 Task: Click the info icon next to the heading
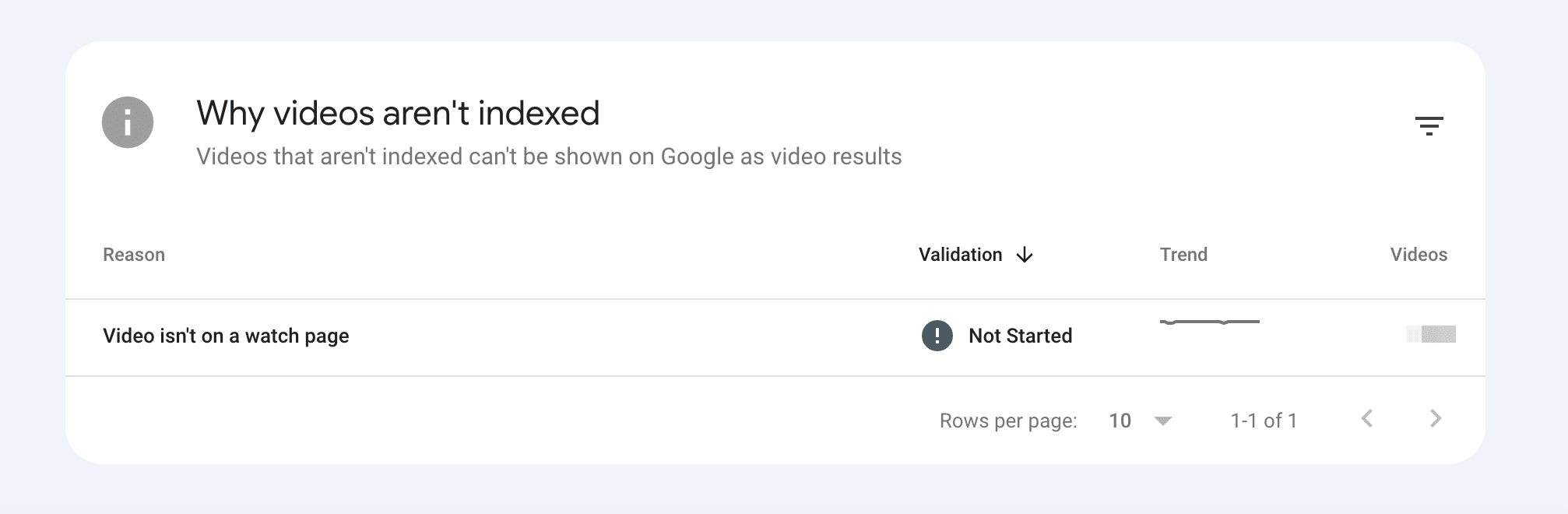(x=128, y=121)
